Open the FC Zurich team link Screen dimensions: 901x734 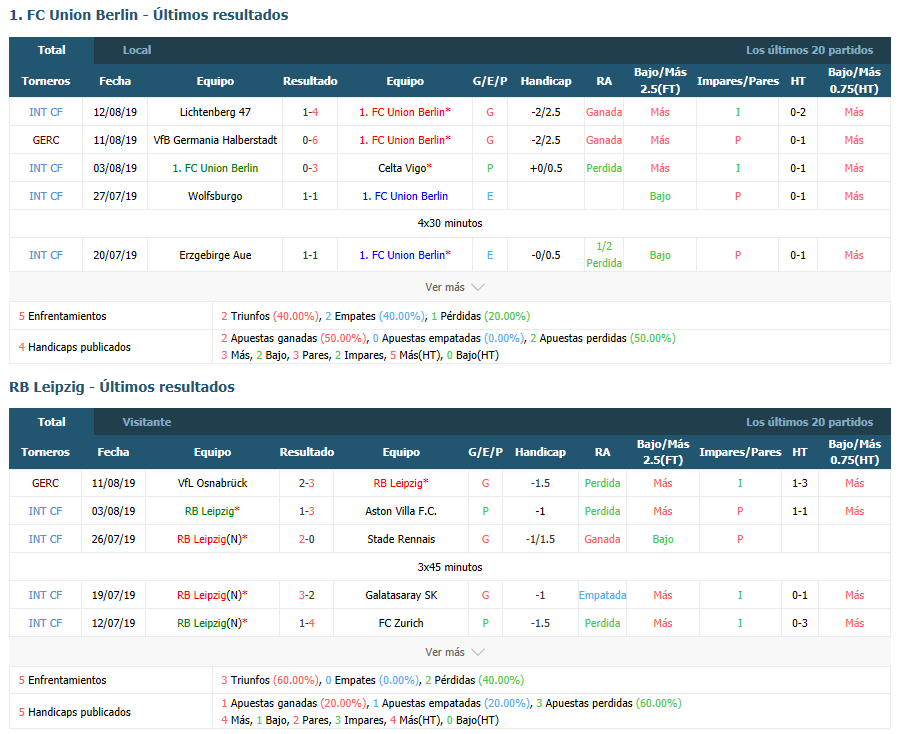point(401,623)
